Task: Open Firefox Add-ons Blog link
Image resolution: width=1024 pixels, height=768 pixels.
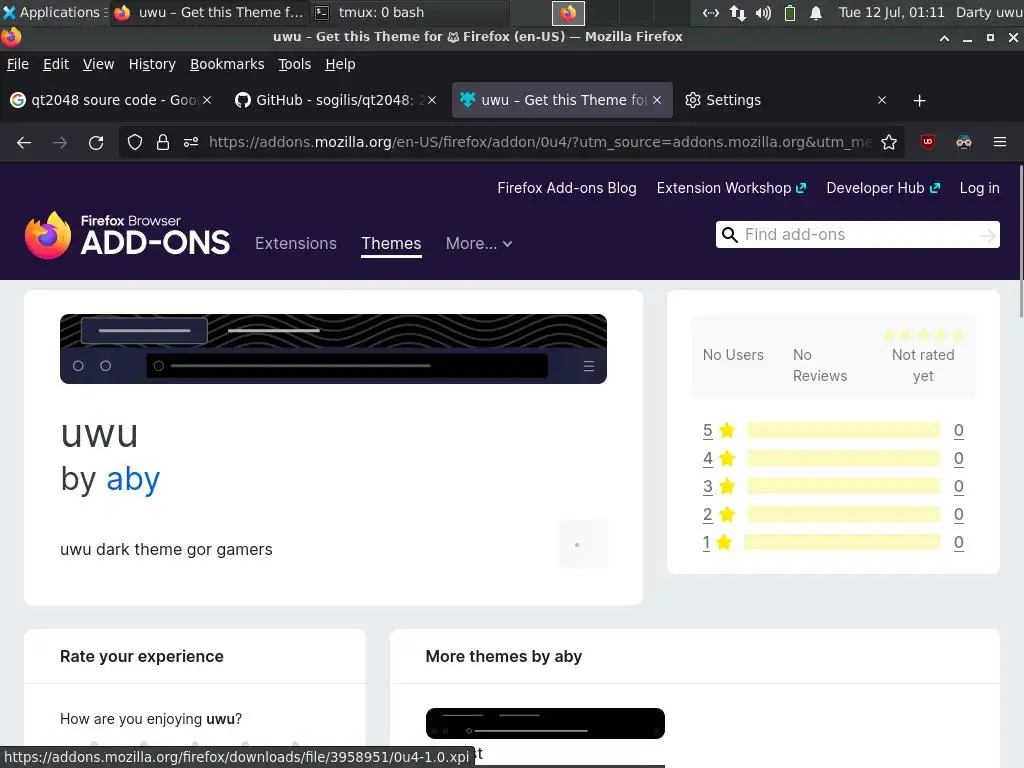Action: tap(567, 188)
